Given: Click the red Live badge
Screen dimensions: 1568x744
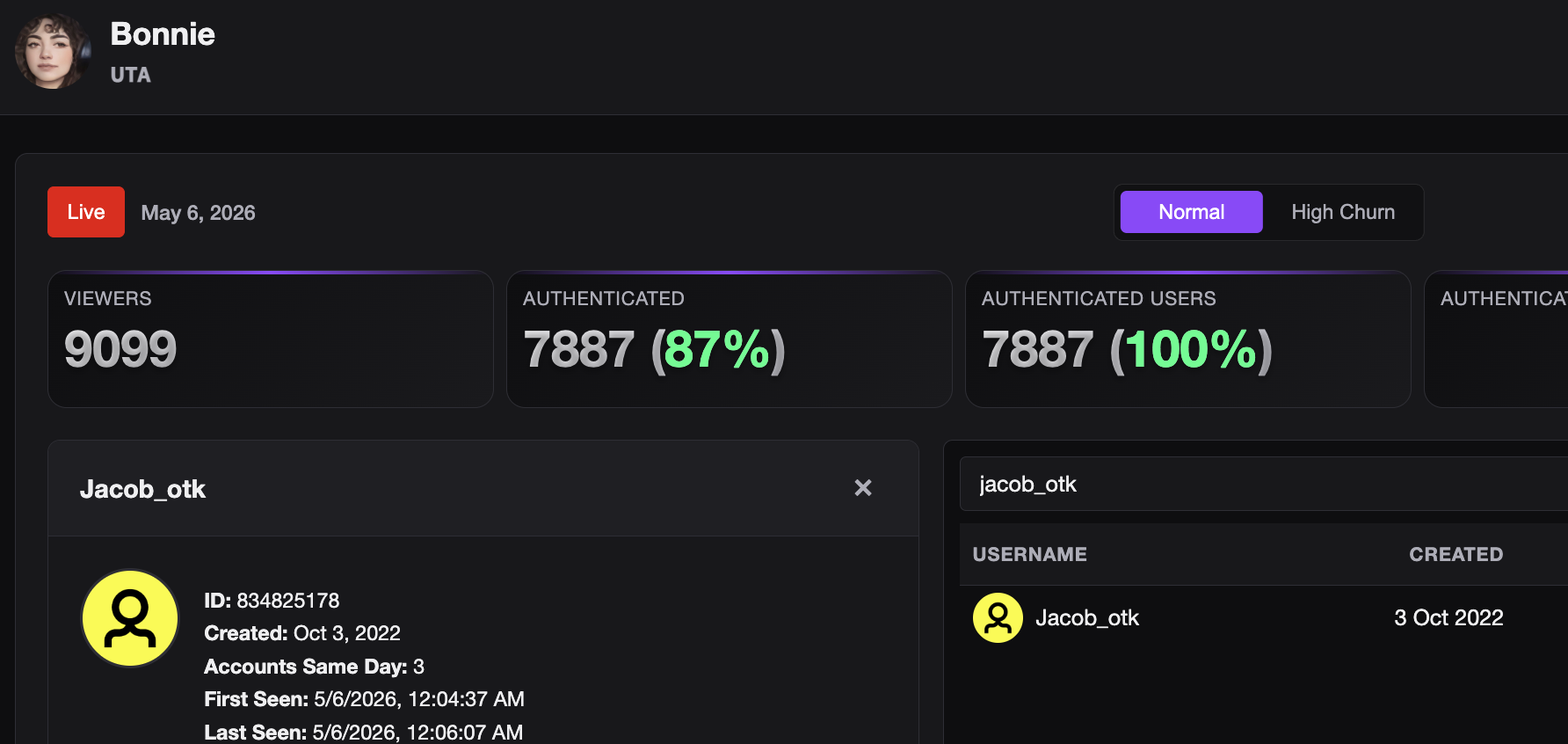Looking at the screenshot, I should [86, 212].
